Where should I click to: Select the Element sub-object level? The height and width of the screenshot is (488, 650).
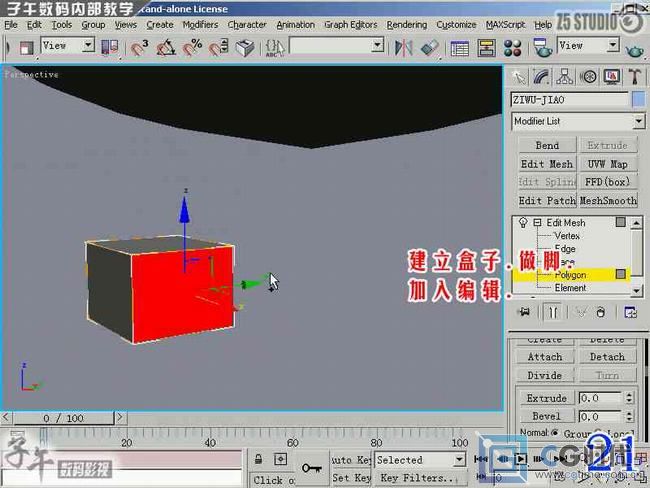[x=570, y=288]
